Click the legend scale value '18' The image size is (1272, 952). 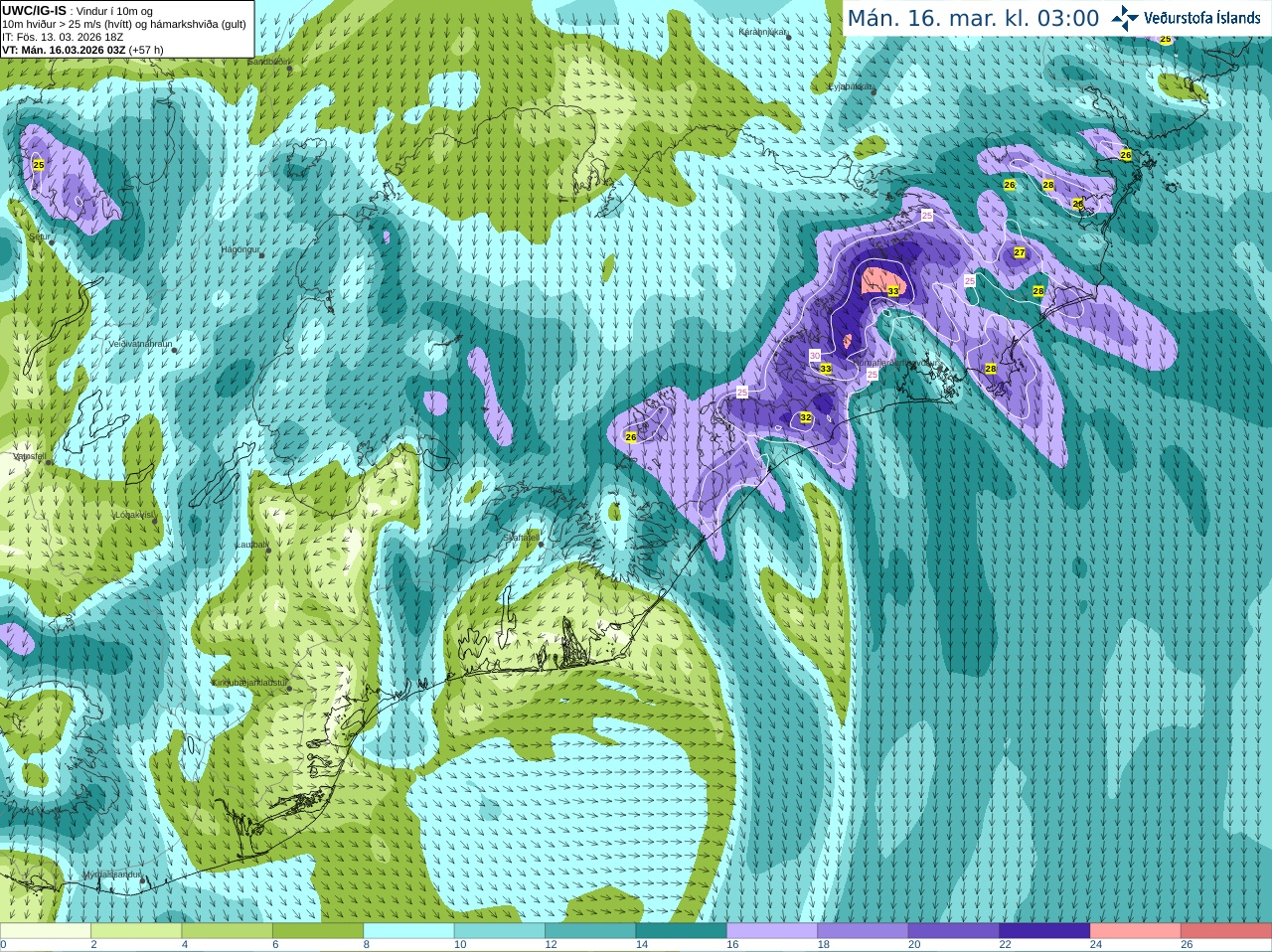pos(823,945)
